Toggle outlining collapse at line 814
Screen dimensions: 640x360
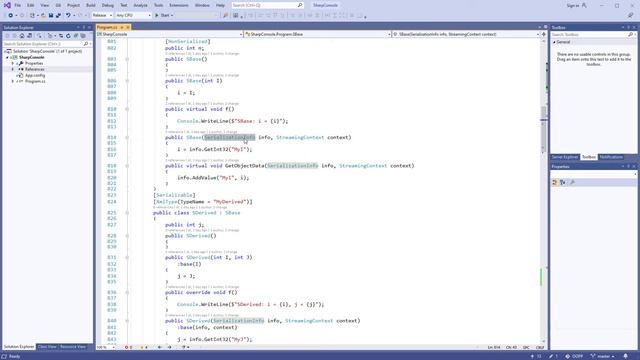point(127,138)
